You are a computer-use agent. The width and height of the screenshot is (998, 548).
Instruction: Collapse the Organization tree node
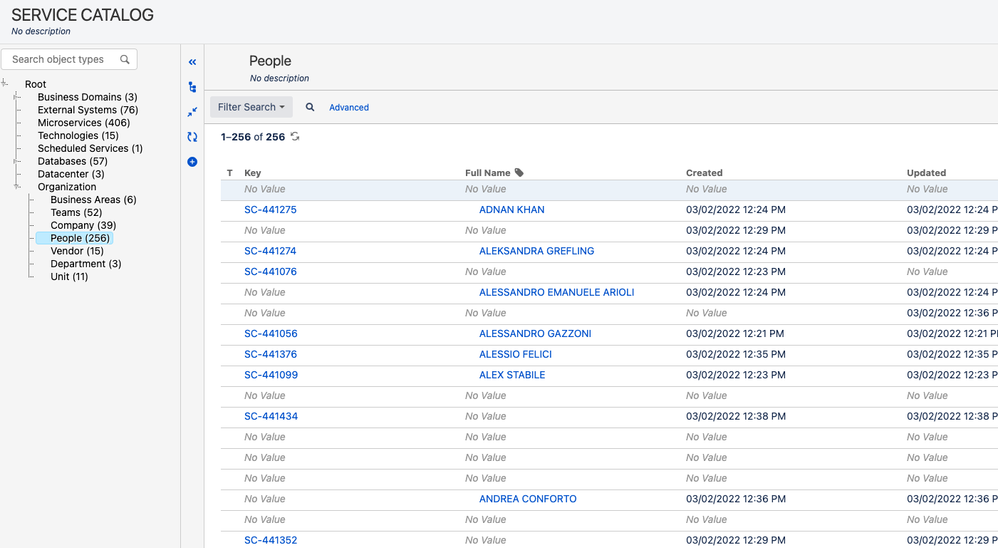[17, 186]
